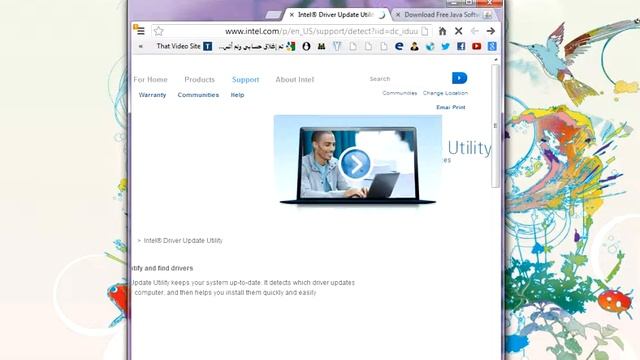Play the video via blue arrow button
640x360 pixels.
coord(356,164)
